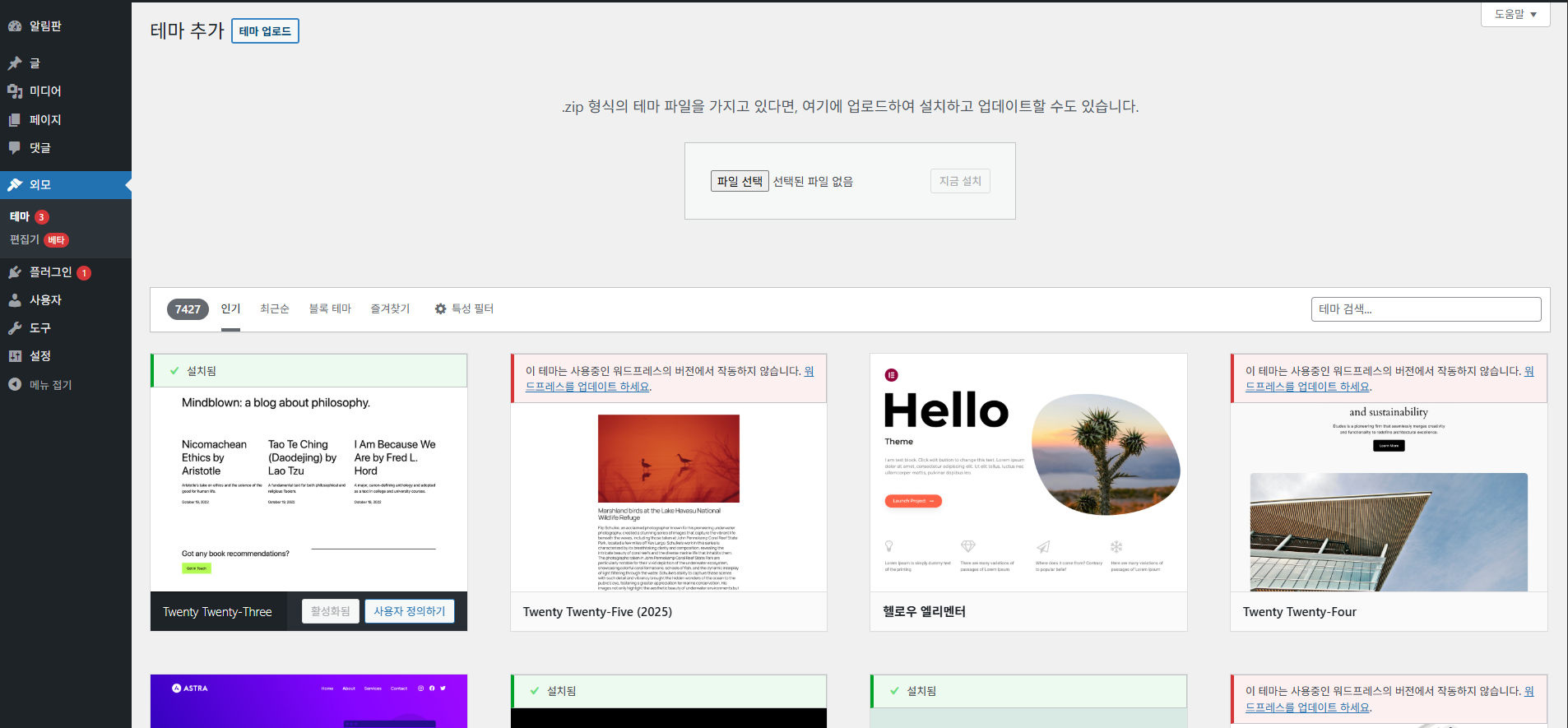The image size is (1568, 728).
Task: Click the media (미디어) icon
Action: pos(15,91)
